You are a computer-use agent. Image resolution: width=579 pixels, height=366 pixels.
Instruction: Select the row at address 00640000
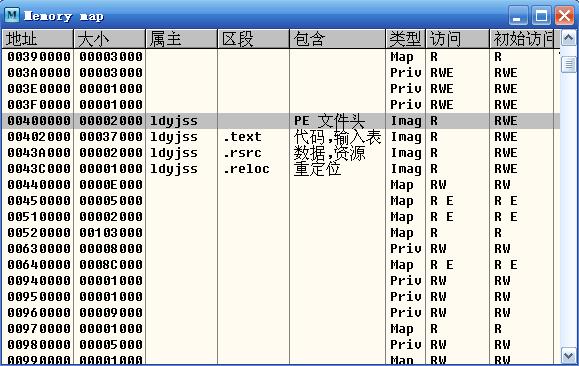281,265
